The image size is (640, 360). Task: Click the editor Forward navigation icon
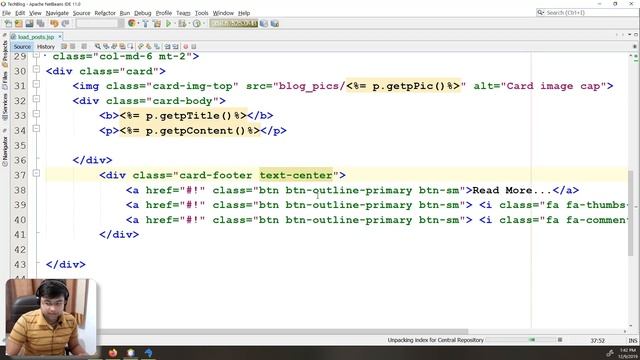click(x=84, y=47)
